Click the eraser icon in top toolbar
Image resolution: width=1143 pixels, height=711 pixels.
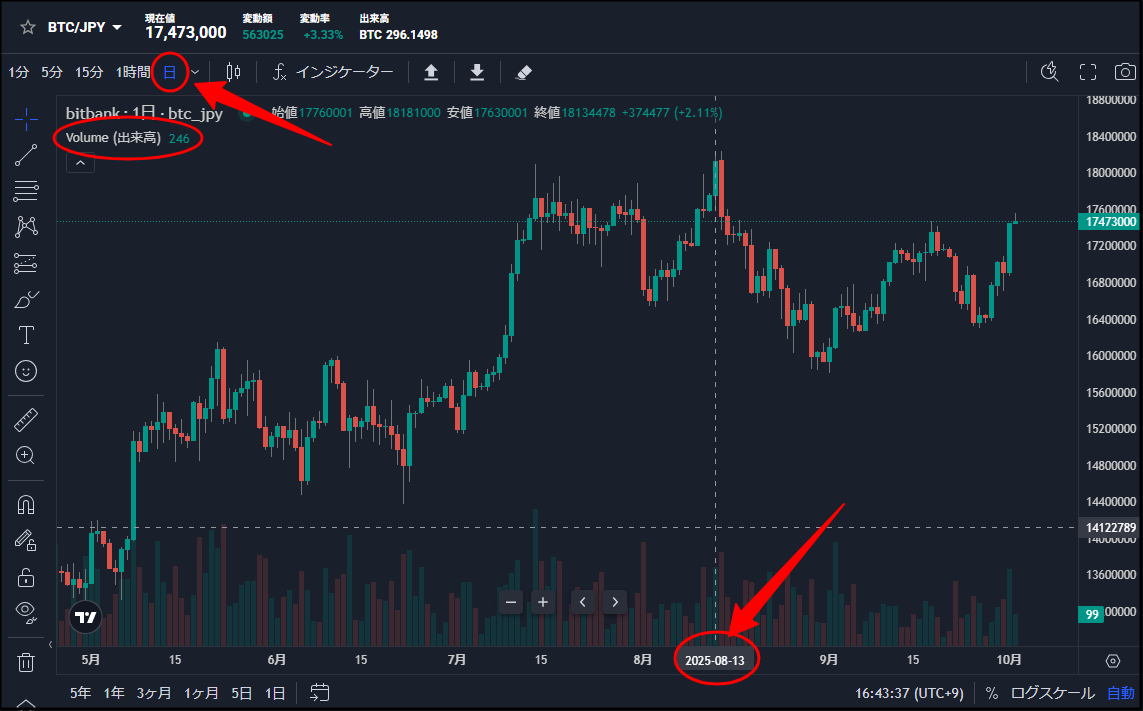click(523, 72)
